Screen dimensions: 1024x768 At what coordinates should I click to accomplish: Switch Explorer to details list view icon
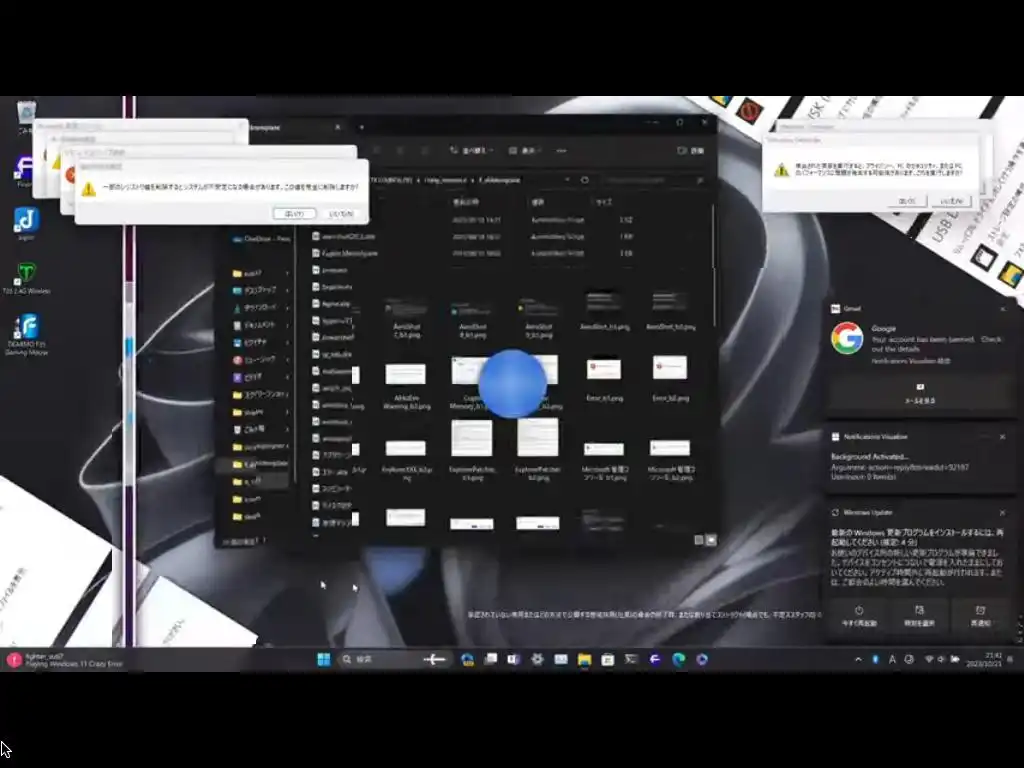[x=699, y=540]
